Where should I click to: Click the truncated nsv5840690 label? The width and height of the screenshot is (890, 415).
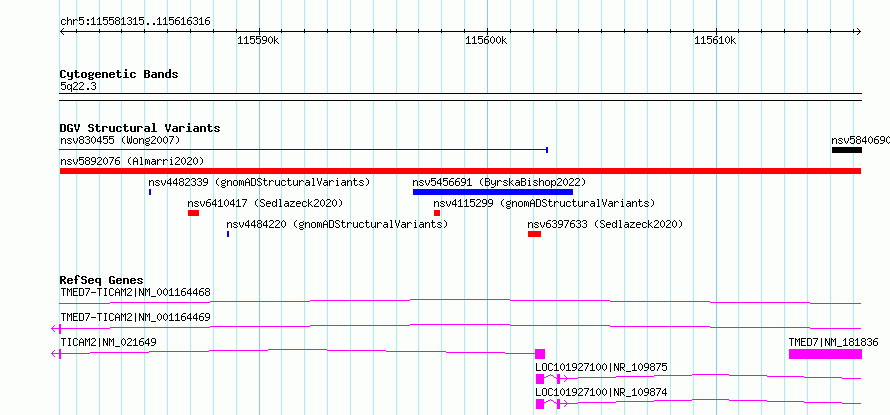pyautogui.click(x=860, y=140)
